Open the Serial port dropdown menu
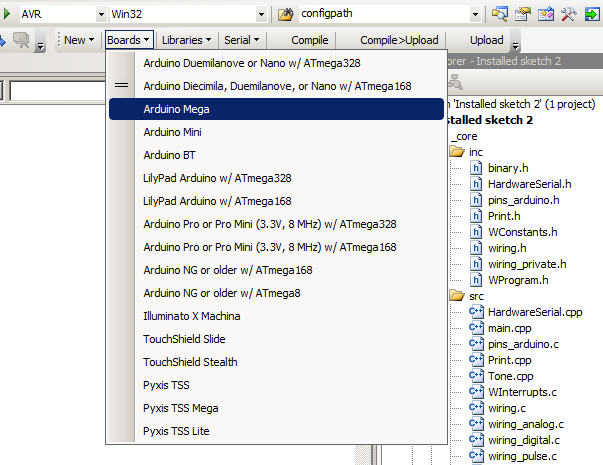 [242, 40]
